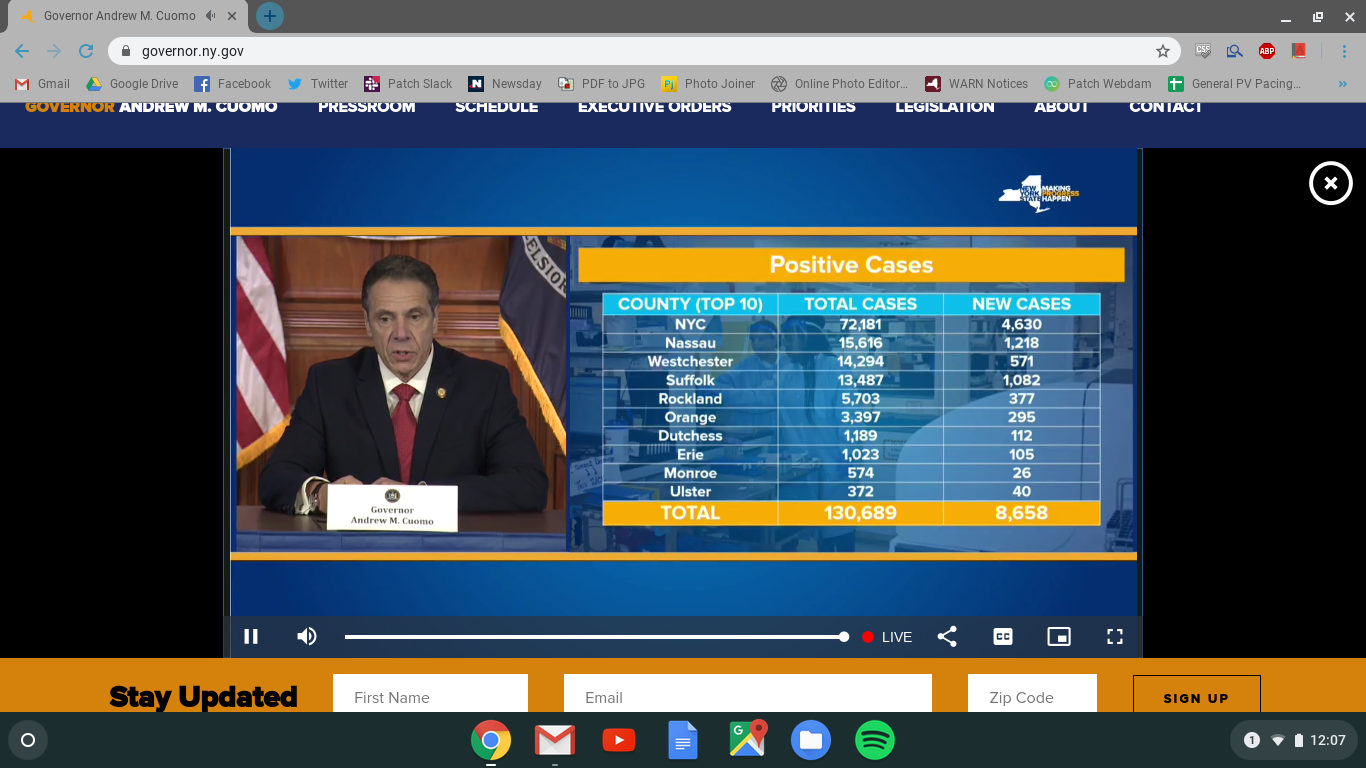Image resolution: width=1366 pixels, height=768 pixels.
Task: Open the AdBlock Plus extension
Action: pyautogui.click(x=1267, y=51)
